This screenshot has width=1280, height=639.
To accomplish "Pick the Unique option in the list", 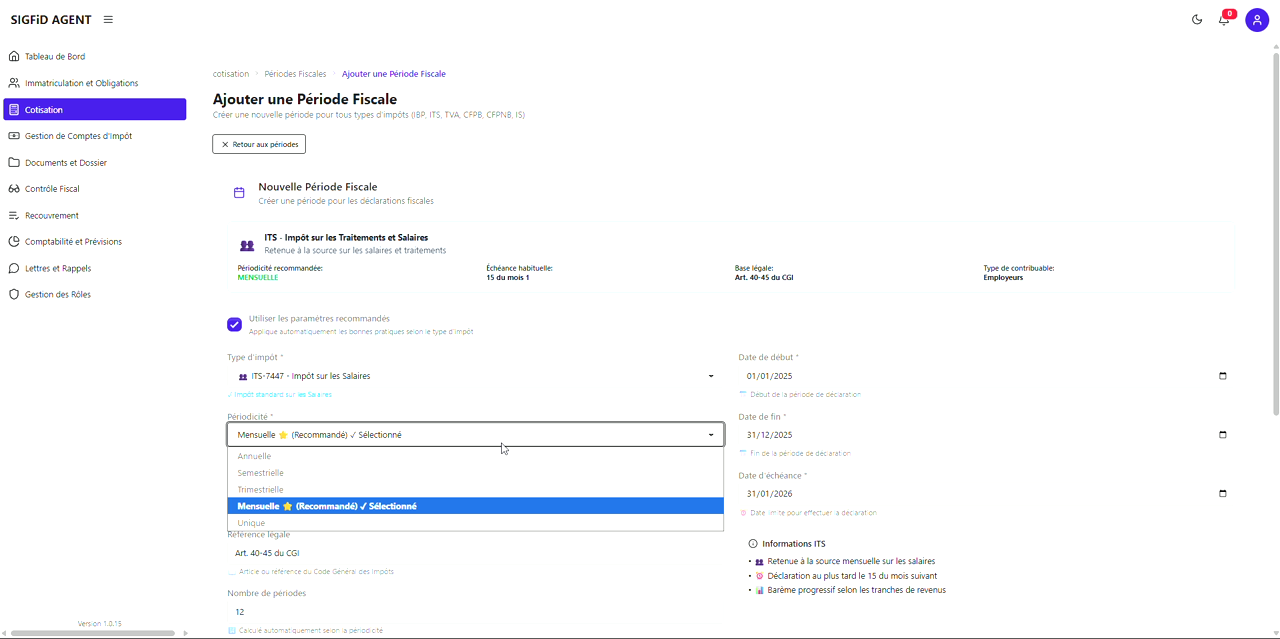I will point(251,523).
